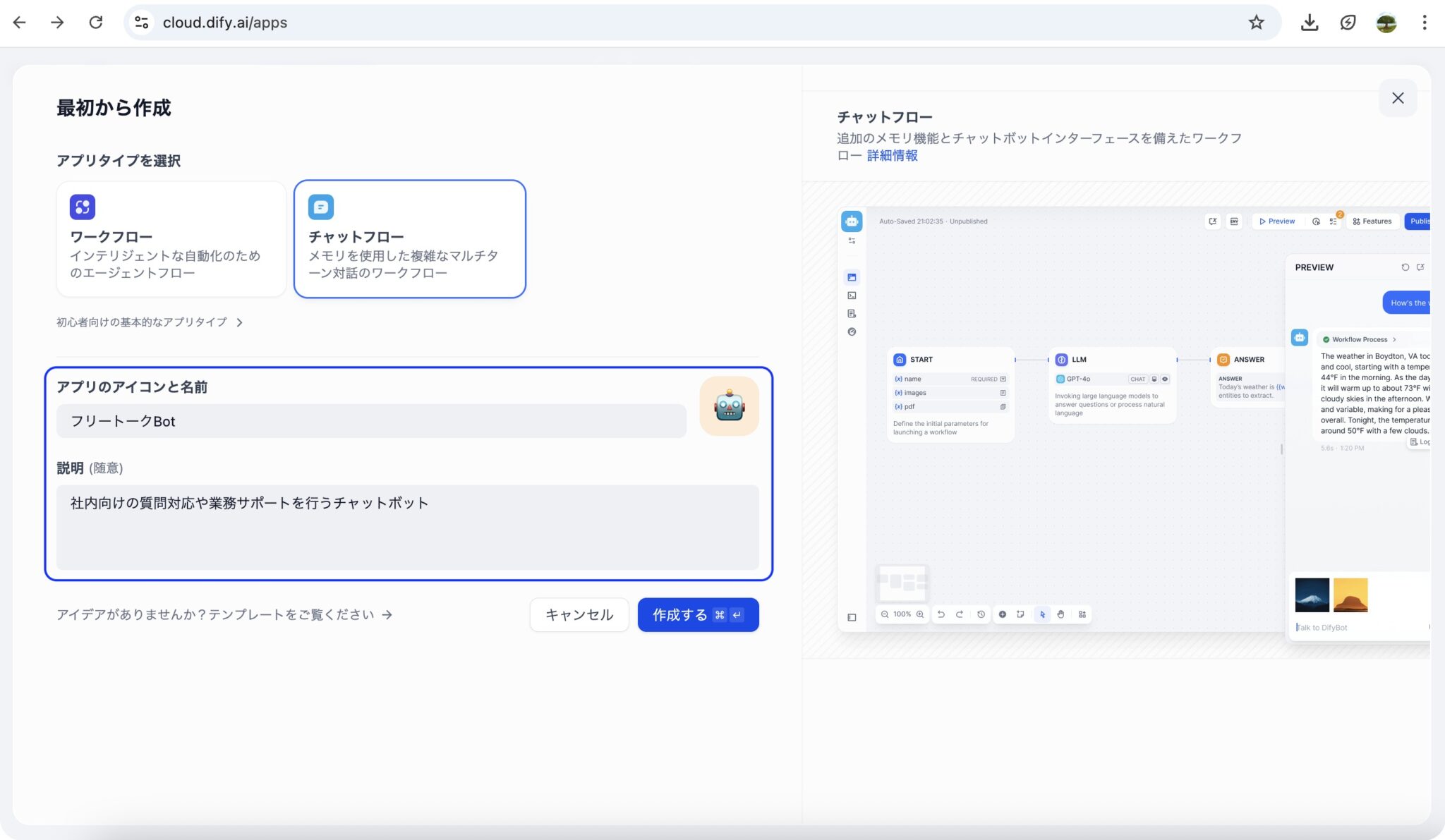Image resolution: width=1445 pixels, height=840 pixels.
Task: Click the restart conversation icon in the Preview panel
Action: point(1405,267)
